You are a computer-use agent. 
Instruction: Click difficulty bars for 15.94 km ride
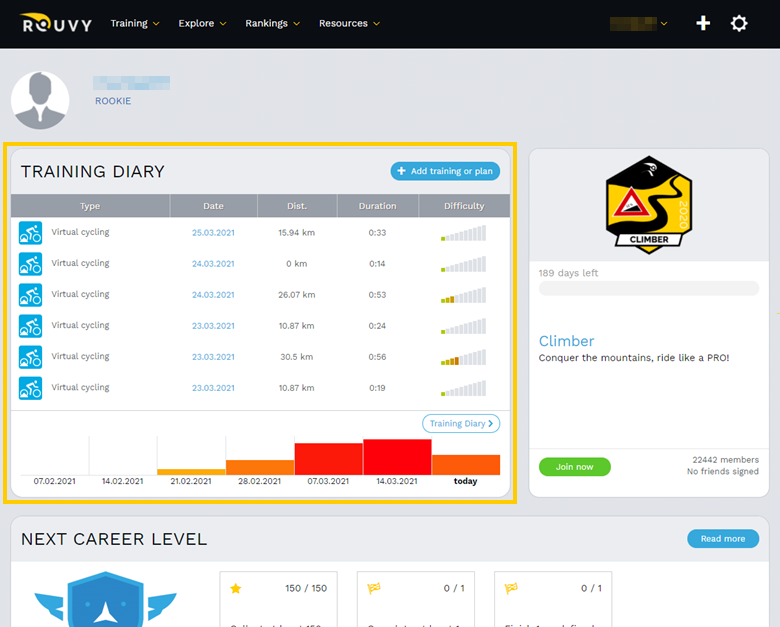point(463,233)
